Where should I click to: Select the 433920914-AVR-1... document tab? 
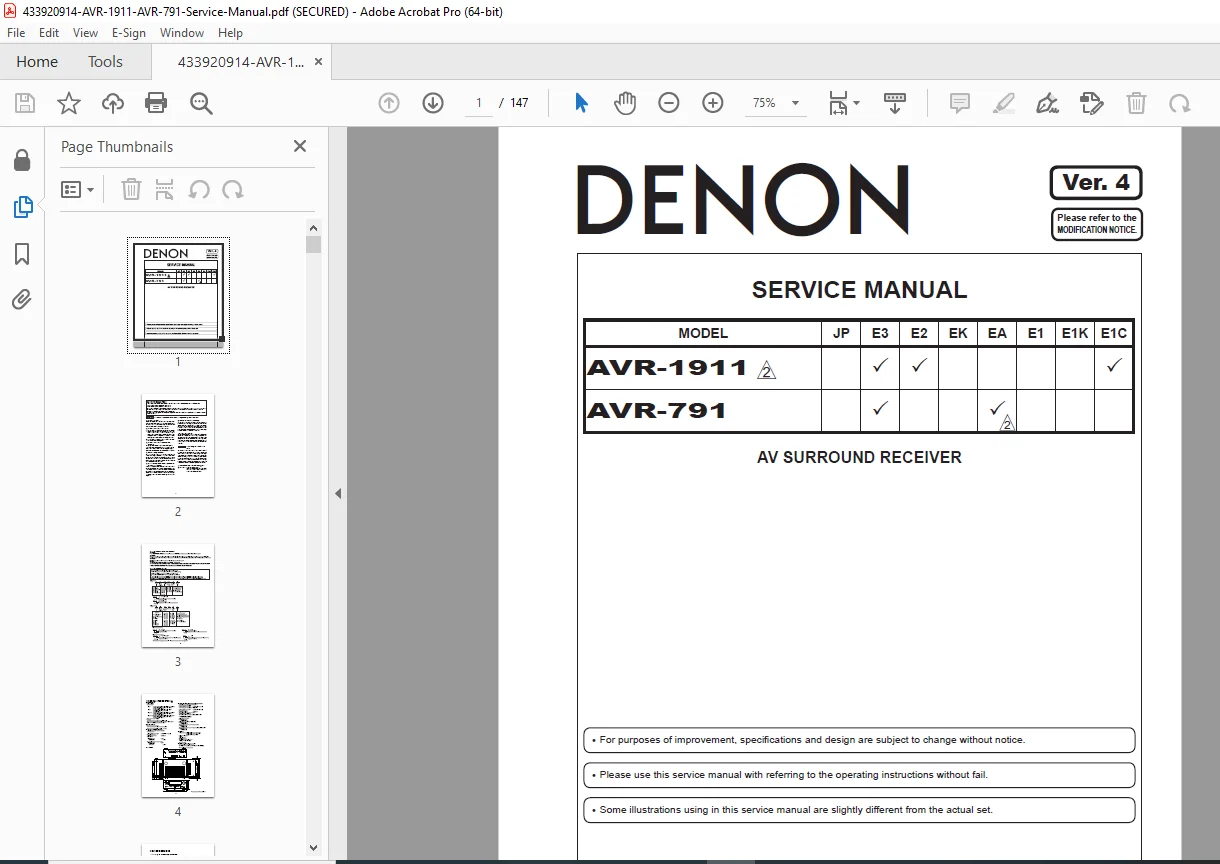click(x=241, y=62)
